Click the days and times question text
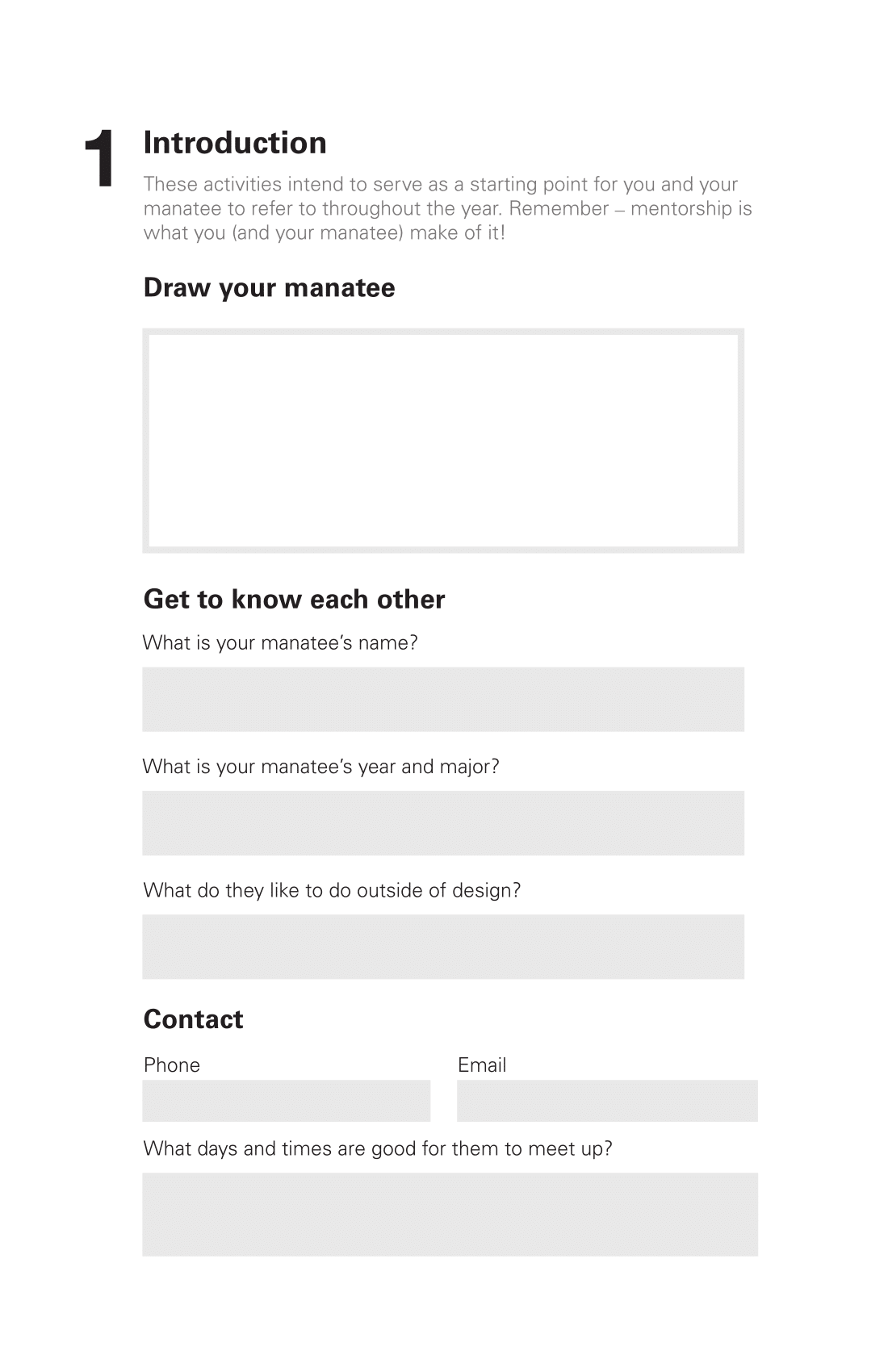 click(378, 1148)
